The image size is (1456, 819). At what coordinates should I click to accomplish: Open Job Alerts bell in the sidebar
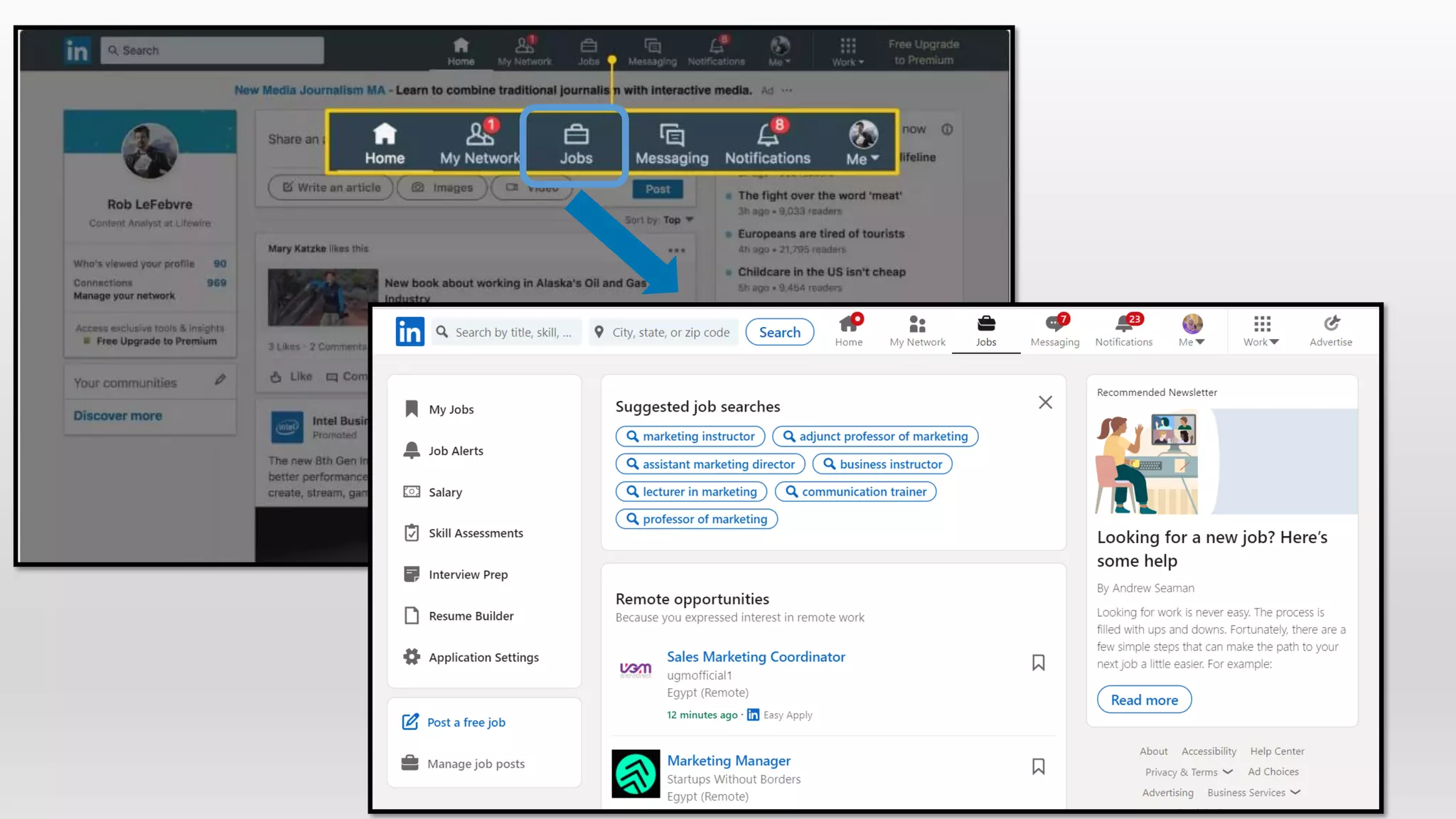[455, 451]
